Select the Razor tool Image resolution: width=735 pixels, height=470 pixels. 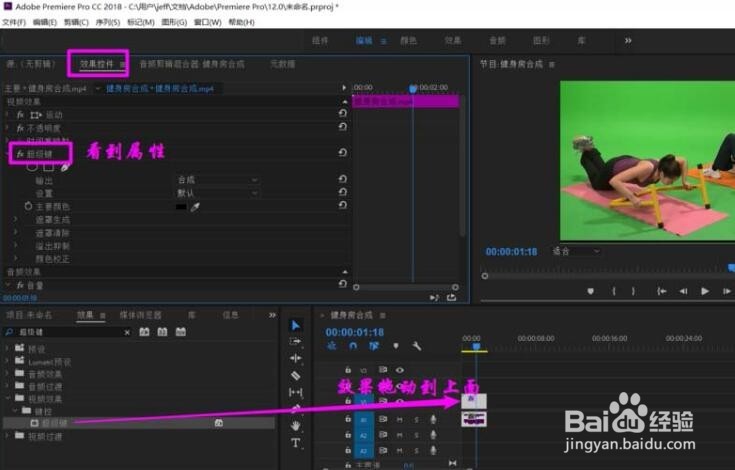tap(295, 375)
